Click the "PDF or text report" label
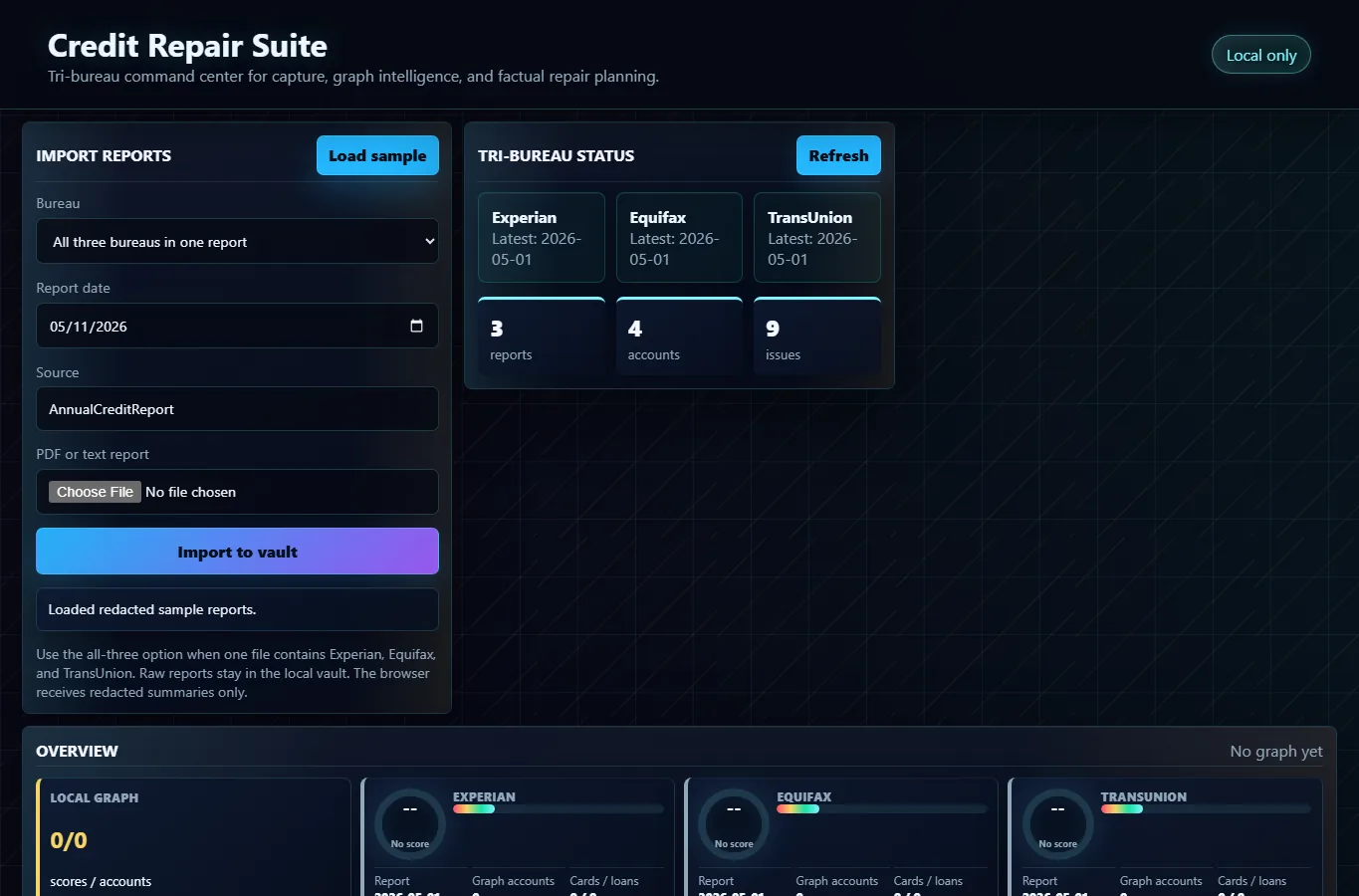The width and height of the screenshot is (1359, 896). [x=93, y=454]
